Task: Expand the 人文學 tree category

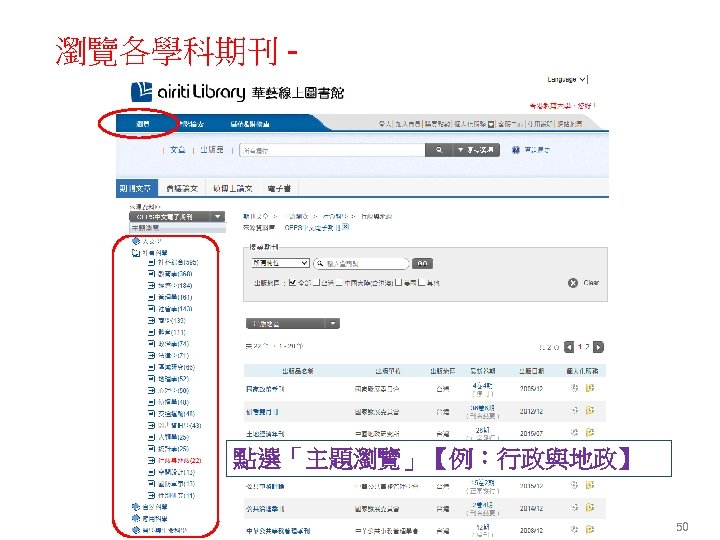Action: point(135,241)
